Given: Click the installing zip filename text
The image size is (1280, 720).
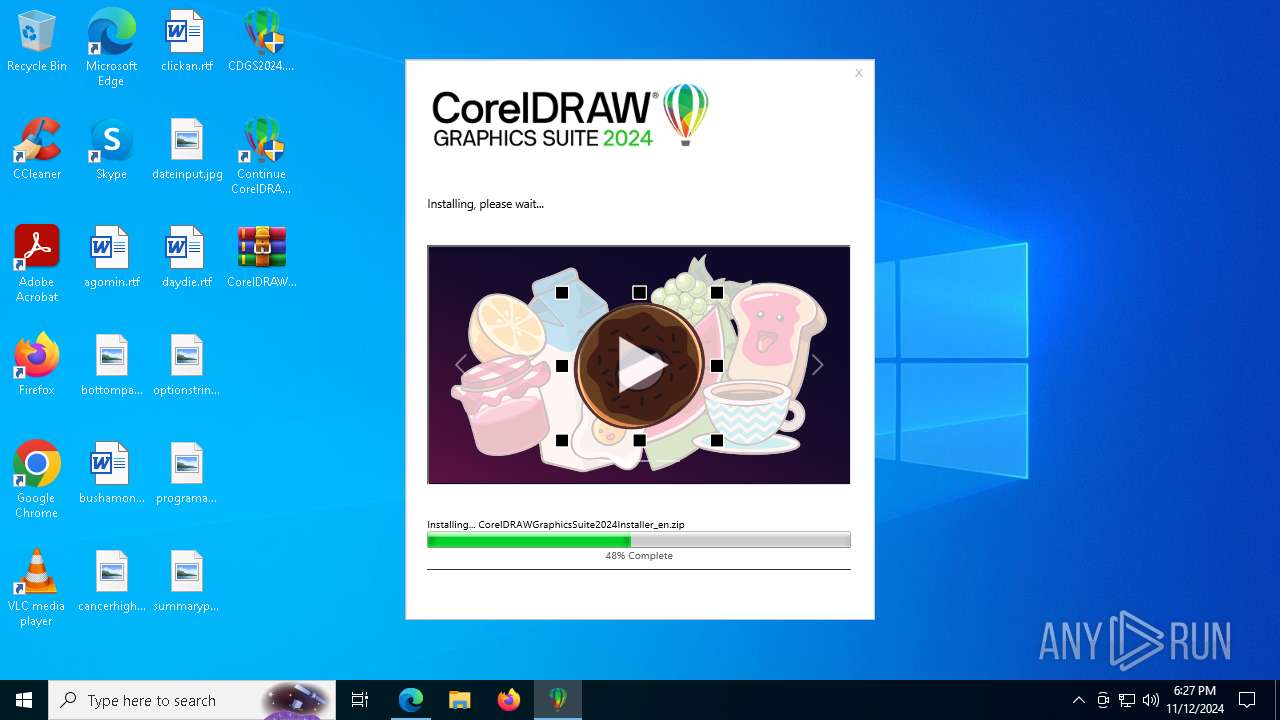Looking at the screenshot, I should tap(581, 524).
